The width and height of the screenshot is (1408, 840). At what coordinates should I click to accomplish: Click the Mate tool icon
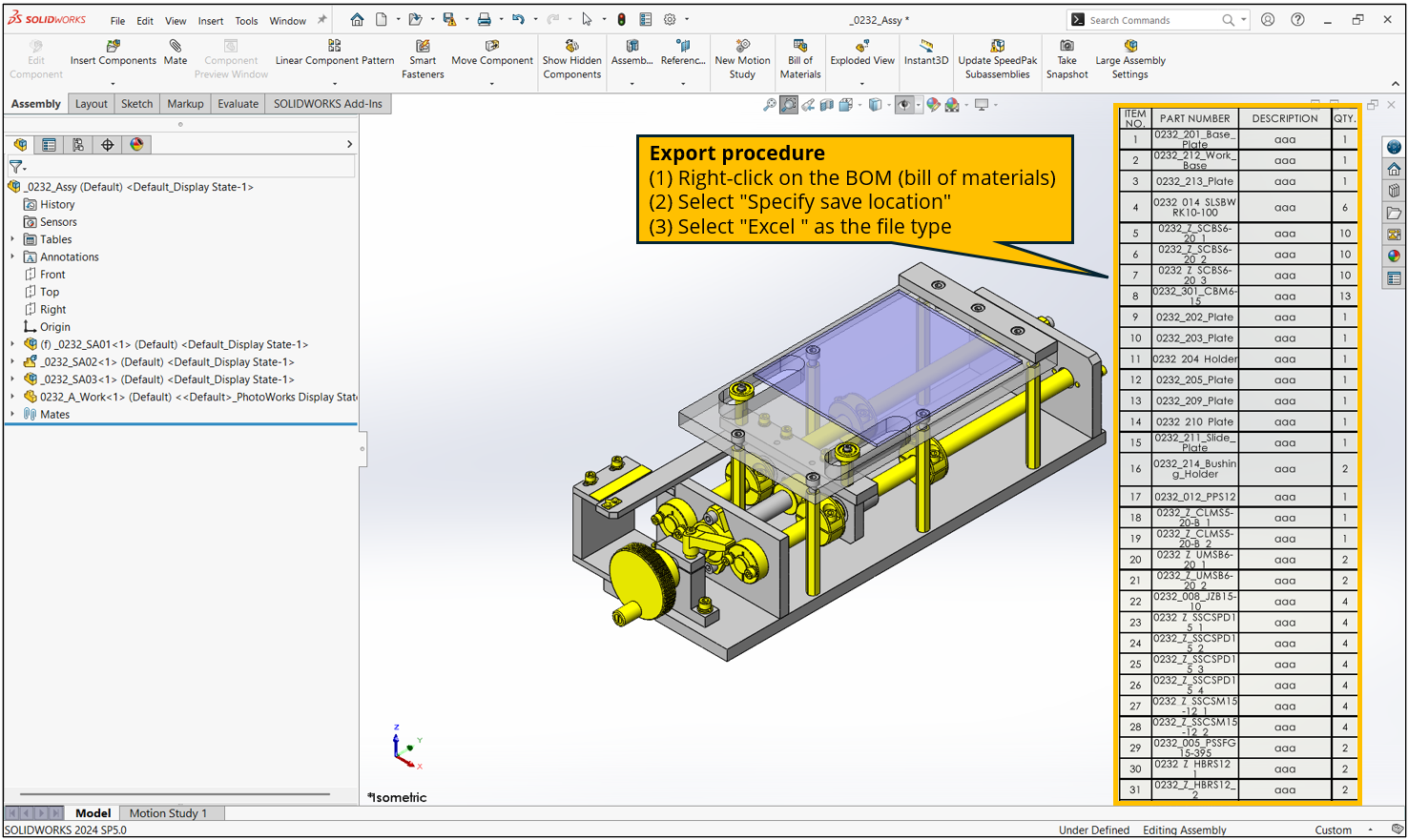176,46
